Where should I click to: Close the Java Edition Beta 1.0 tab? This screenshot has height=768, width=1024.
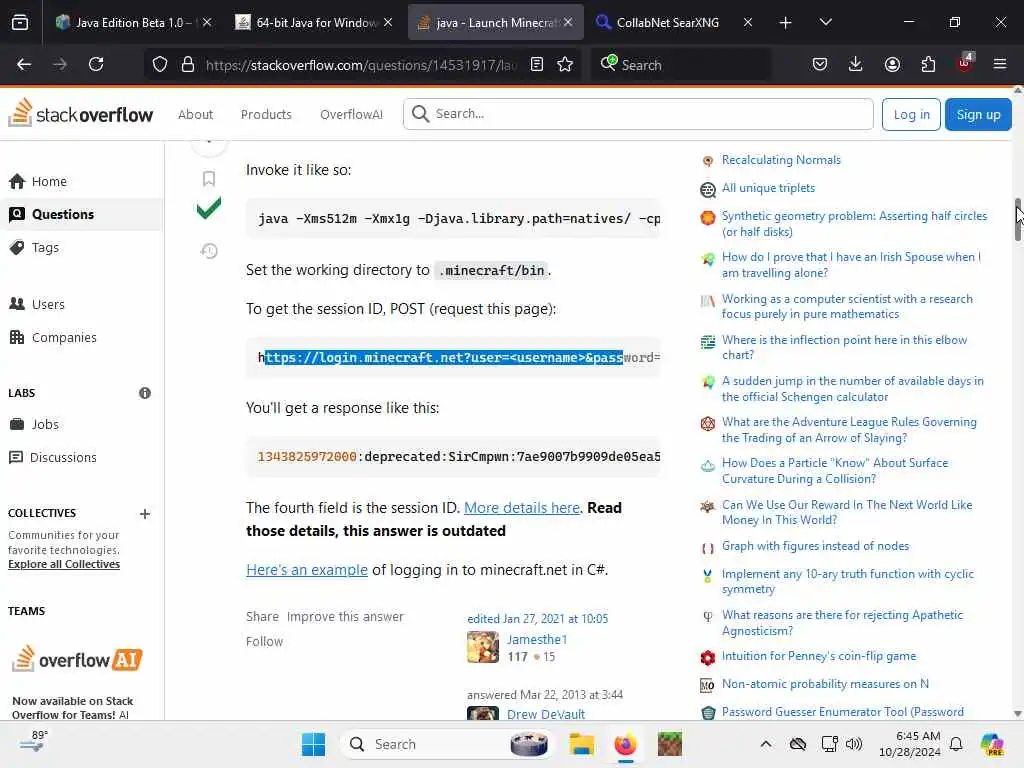(207, 22)
